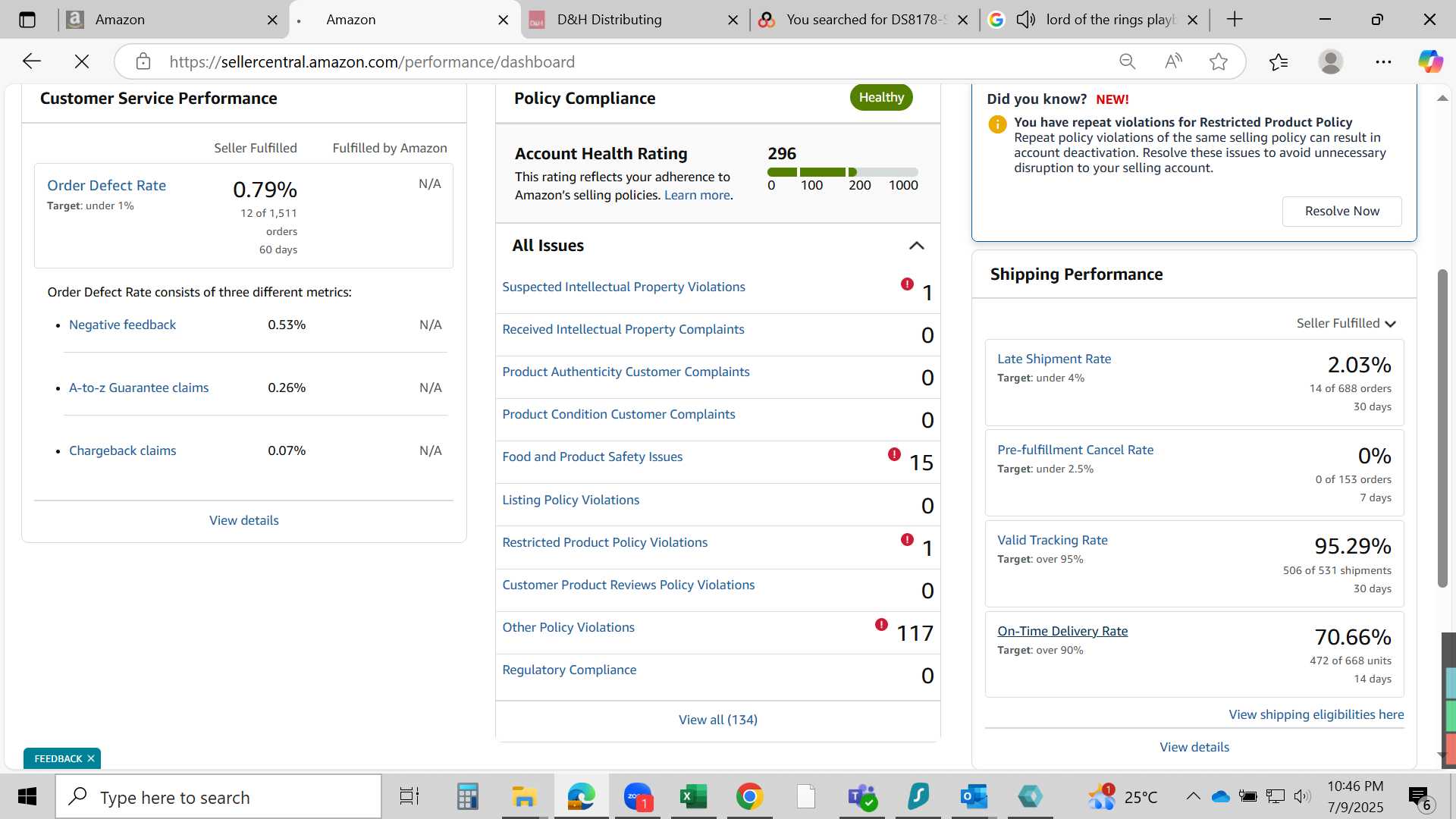
Task: Open Suspected Intellectual Property Violations
Action: point(623,287)
